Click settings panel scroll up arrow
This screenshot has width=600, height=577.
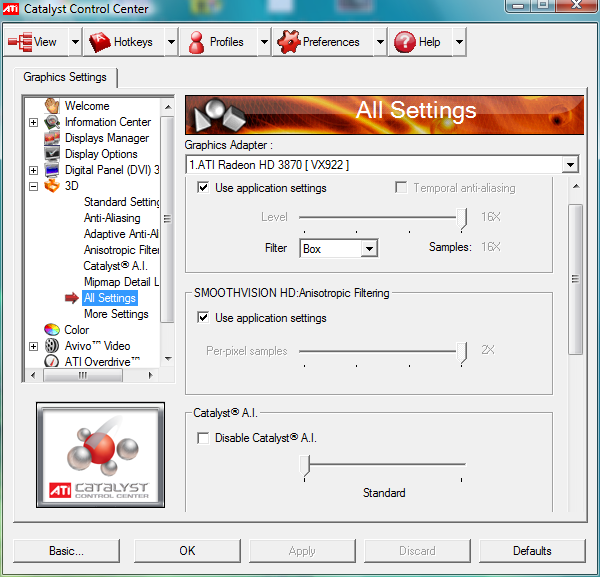click(x=576, y=186)
